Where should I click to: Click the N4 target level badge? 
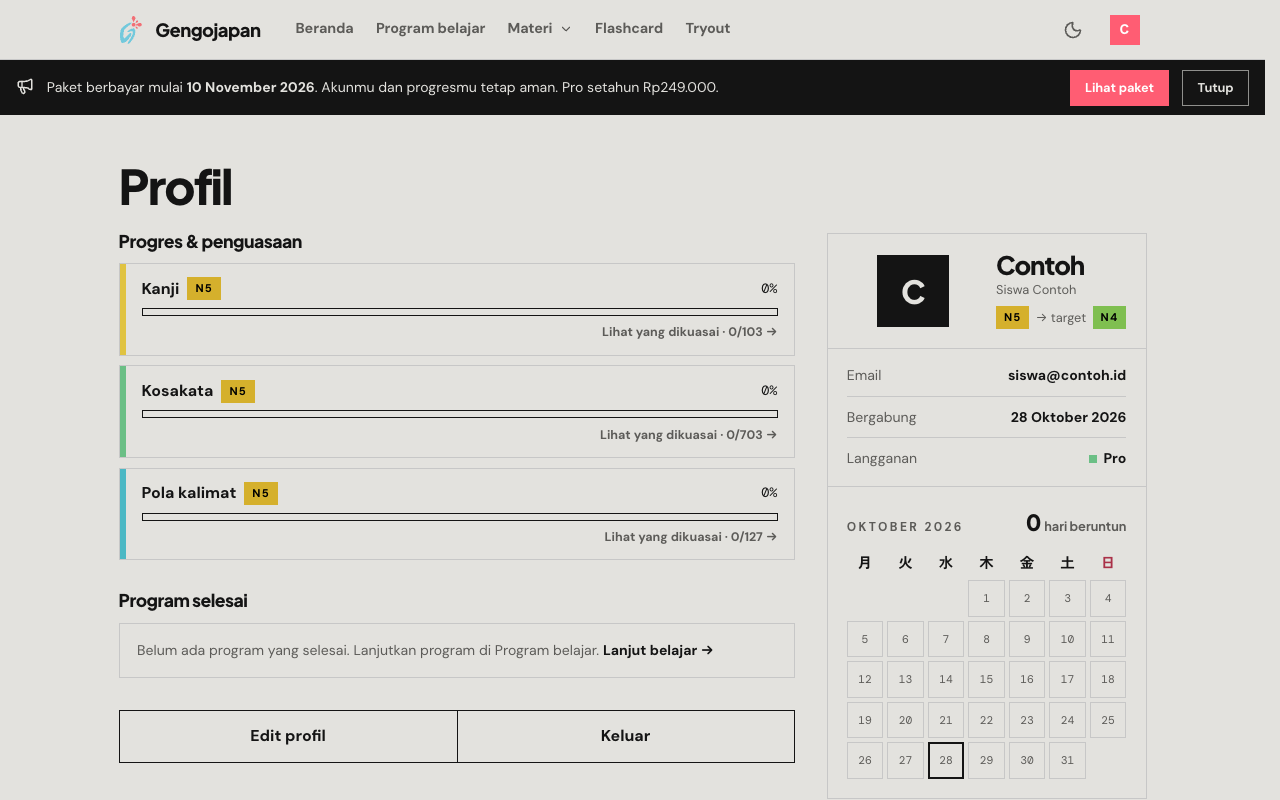pos(1109,317)
